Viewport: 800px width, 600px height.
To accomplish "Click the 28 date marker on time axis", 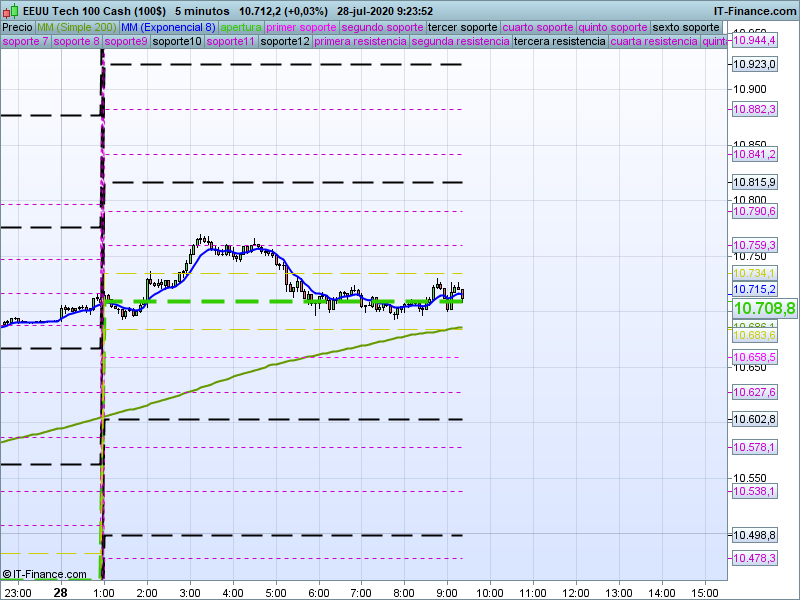I will click(x=61, y=592).
